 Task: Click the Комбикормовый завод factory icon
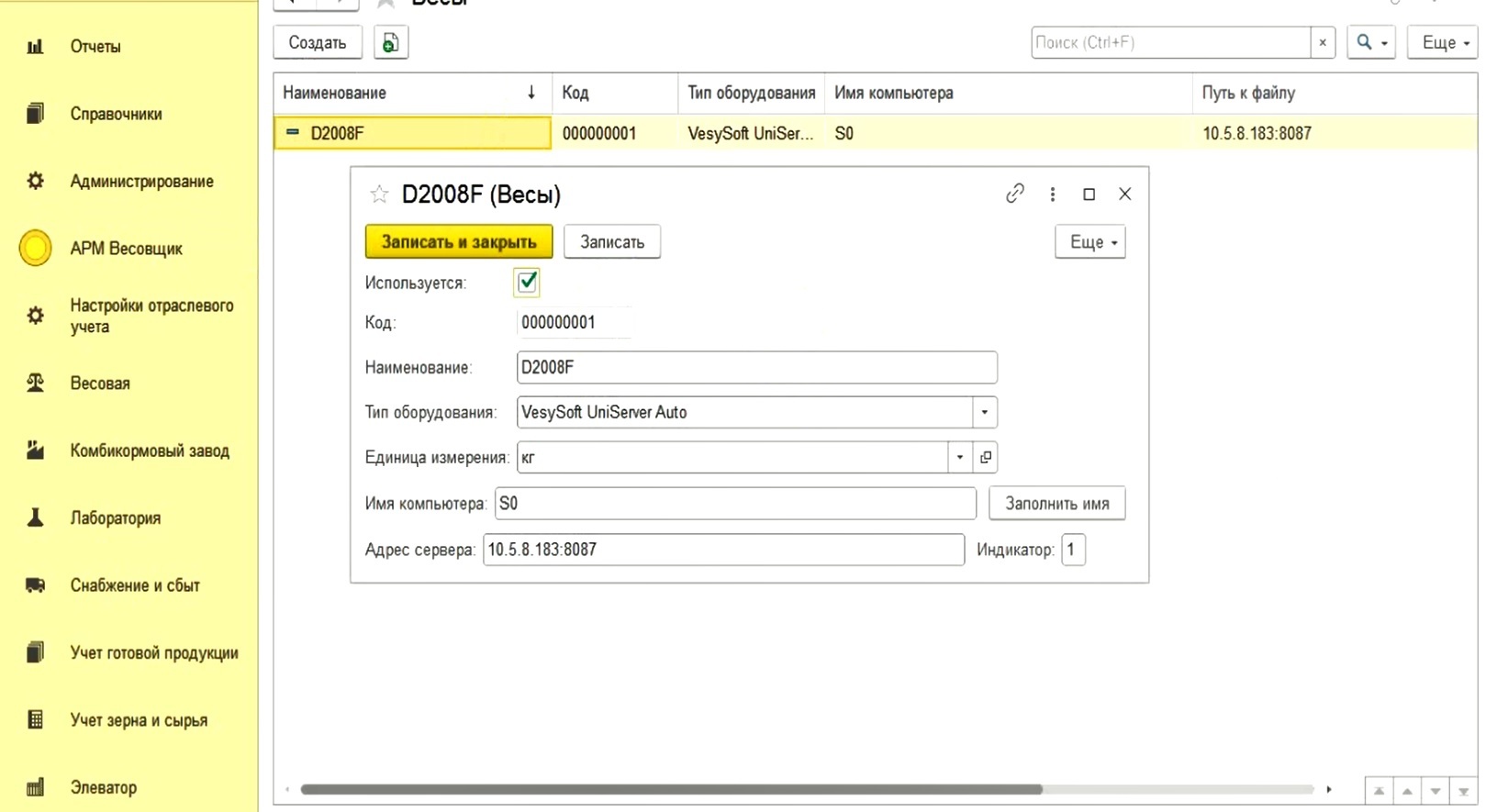pos(35,450)
